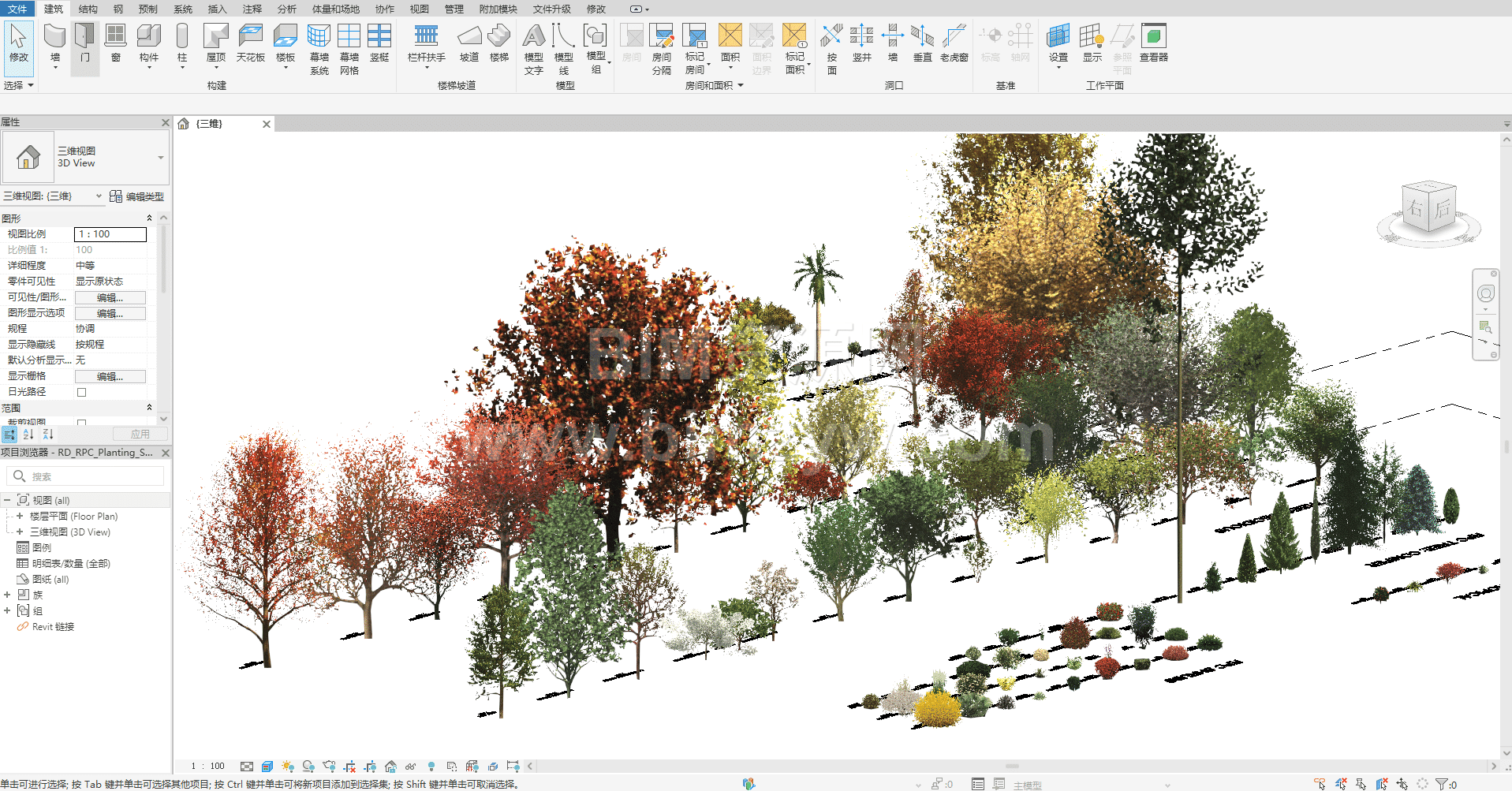Switch to the Annotate (注释) ribbon tab
The image size is (1512, 791).
(x=252, y=9)
